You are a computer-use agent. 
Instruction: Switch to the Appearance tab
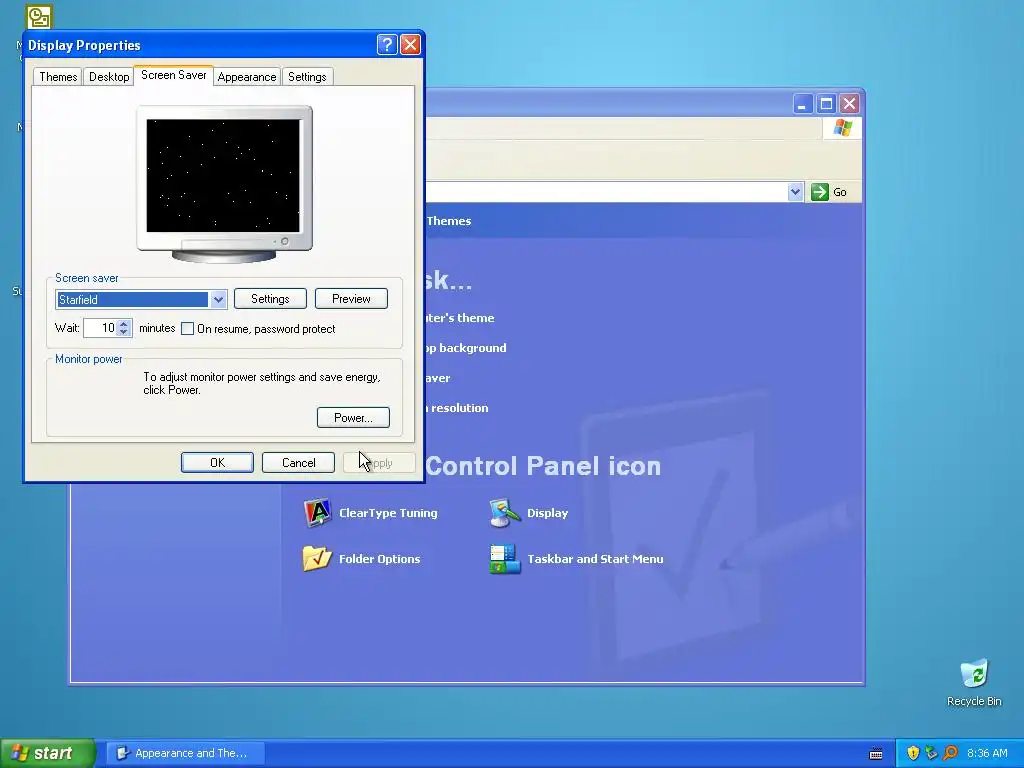(x=247, y=76)
